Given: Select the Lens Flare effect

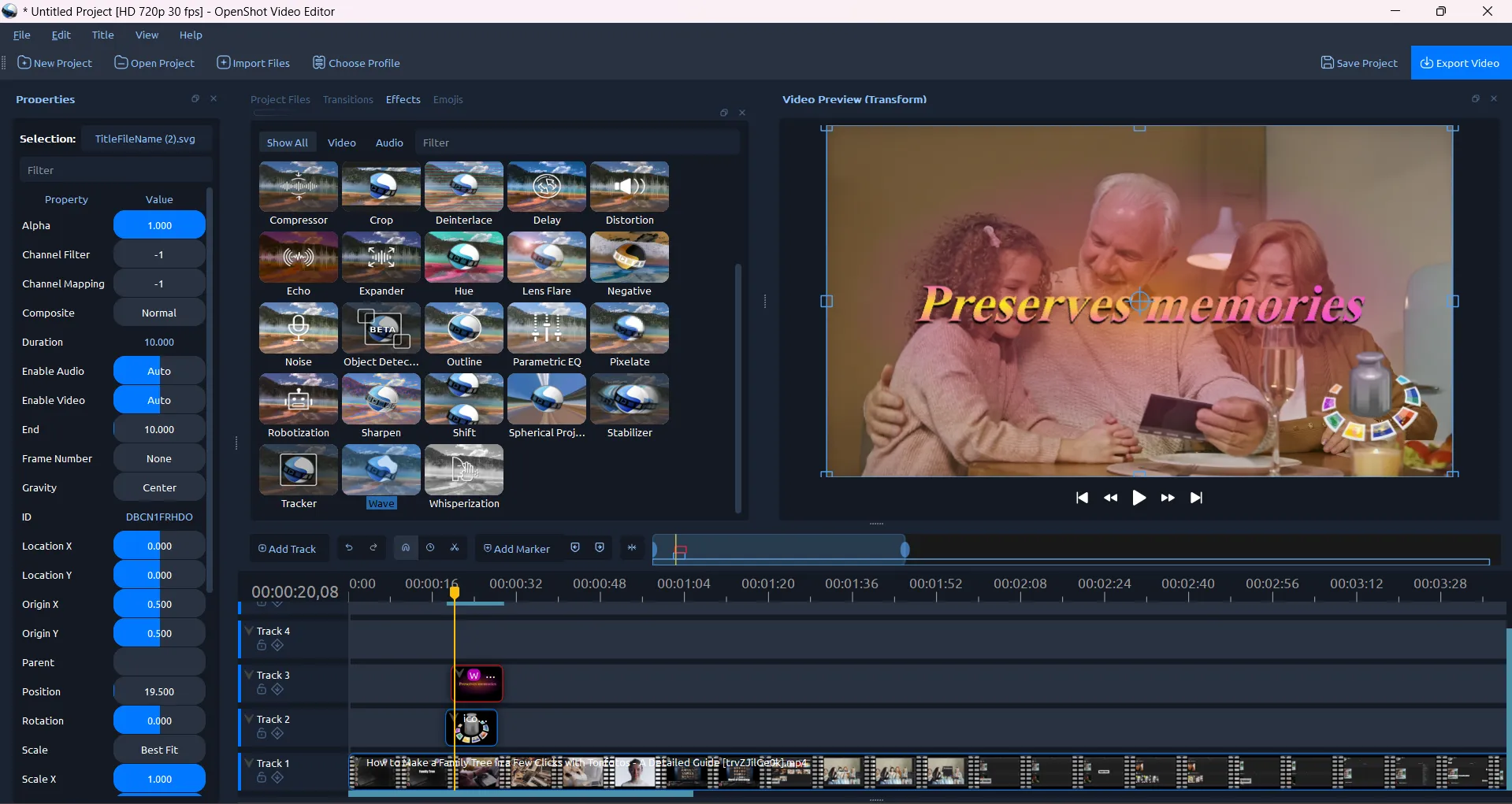Looking at the screenshot, I should point(546,258).
